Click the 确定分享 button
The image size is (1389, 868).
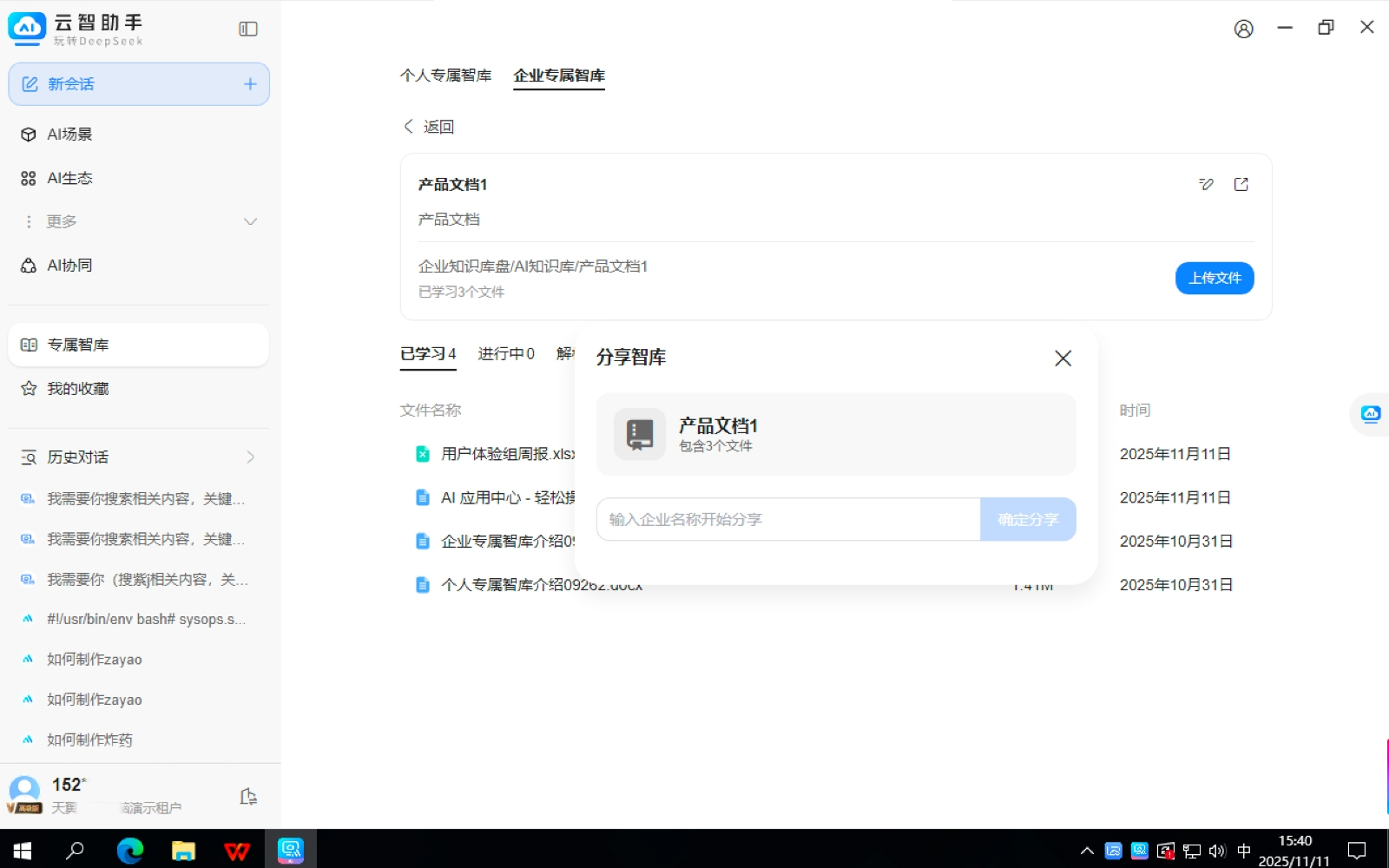coord(1028,519)
